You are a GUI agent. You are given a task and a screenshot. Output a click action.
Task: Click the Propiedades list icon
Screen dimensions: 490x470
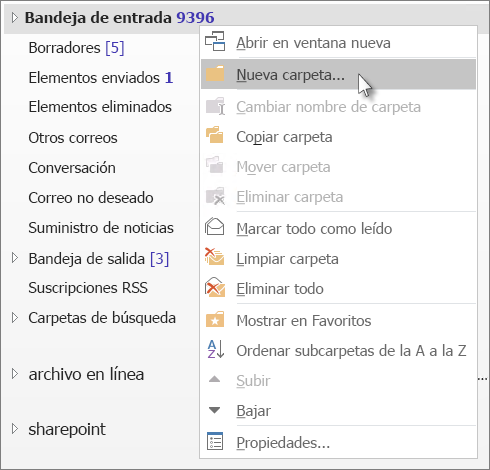pos(215,441)
